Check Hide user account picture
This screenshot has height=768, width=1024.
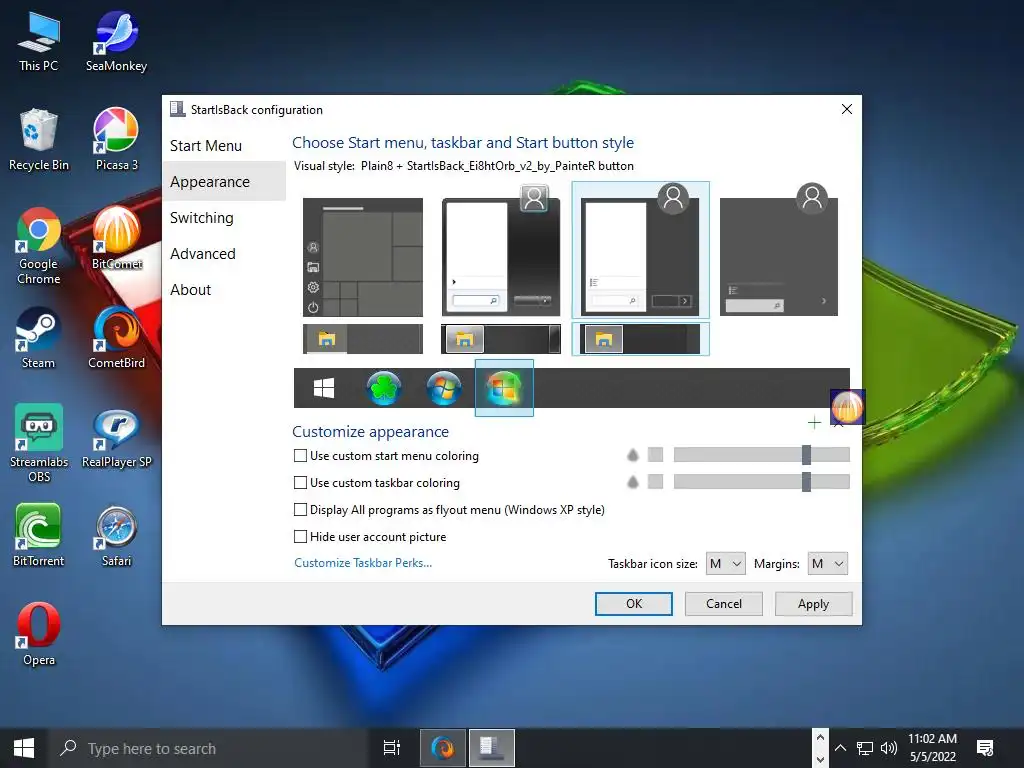(x=370, y=537)
